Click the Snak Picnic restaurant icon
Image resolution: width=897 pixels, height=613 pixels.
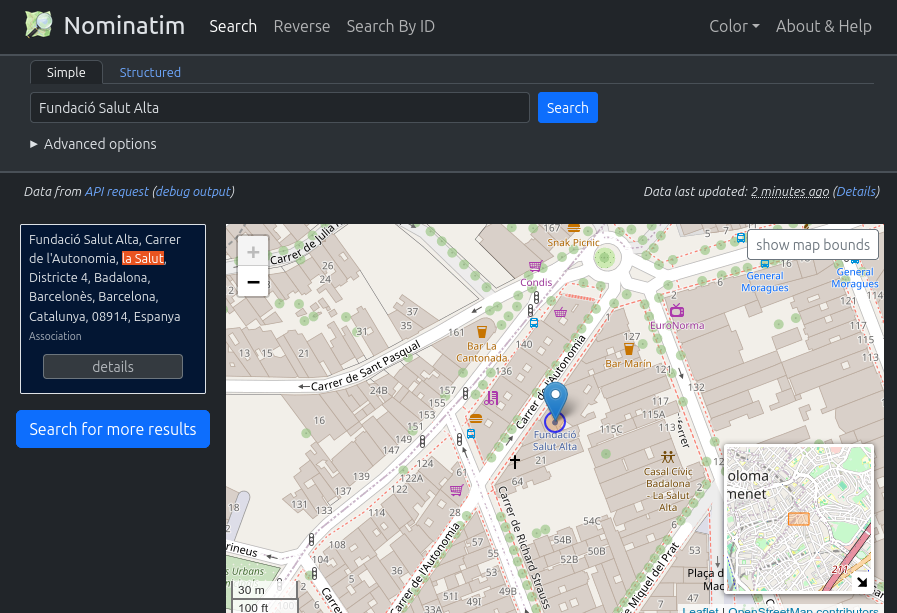pos(573,229)
